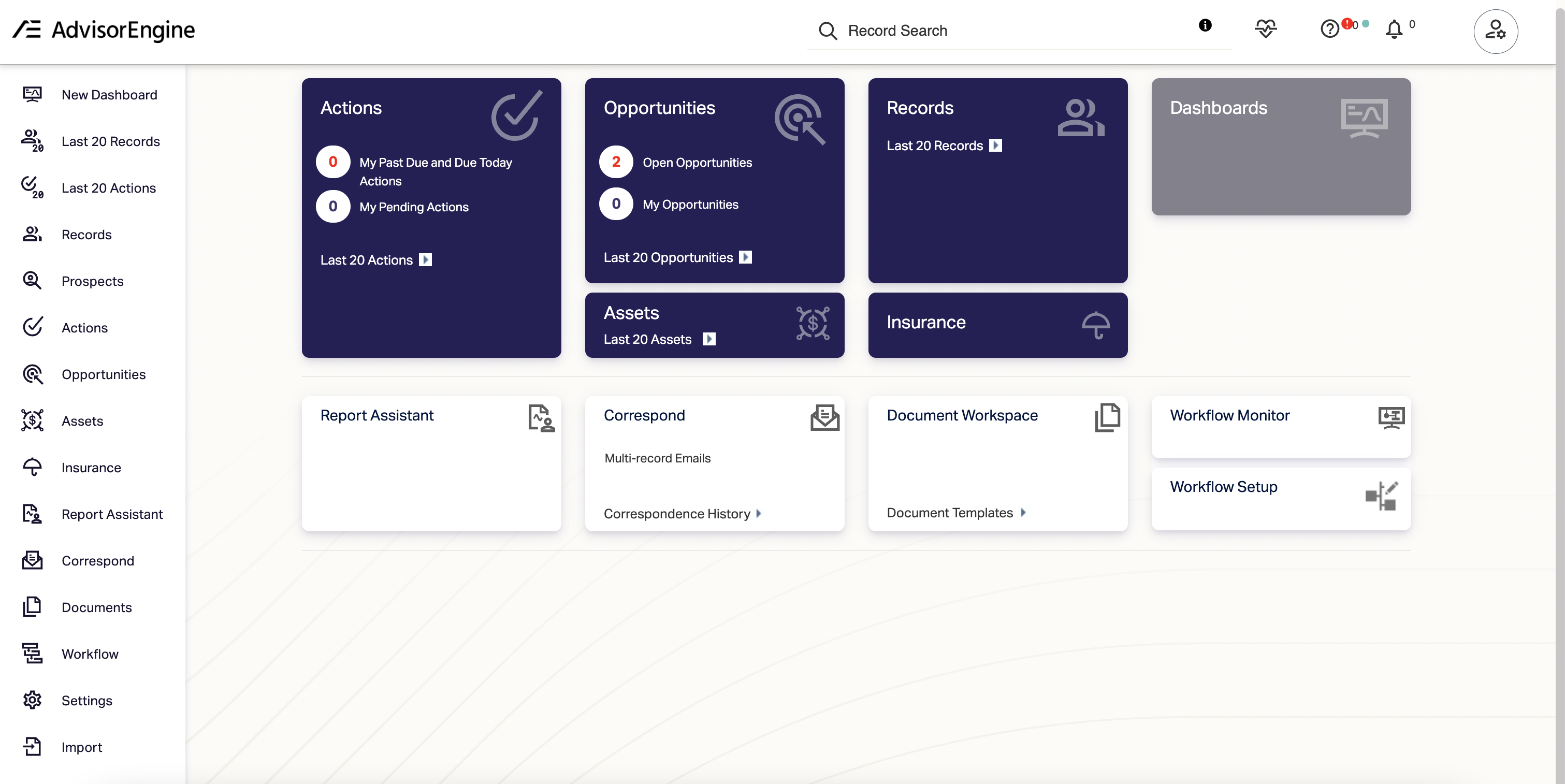Click the Open Opportunities count link
This screenshot has width=1565, height=784.
coord(616,162)
